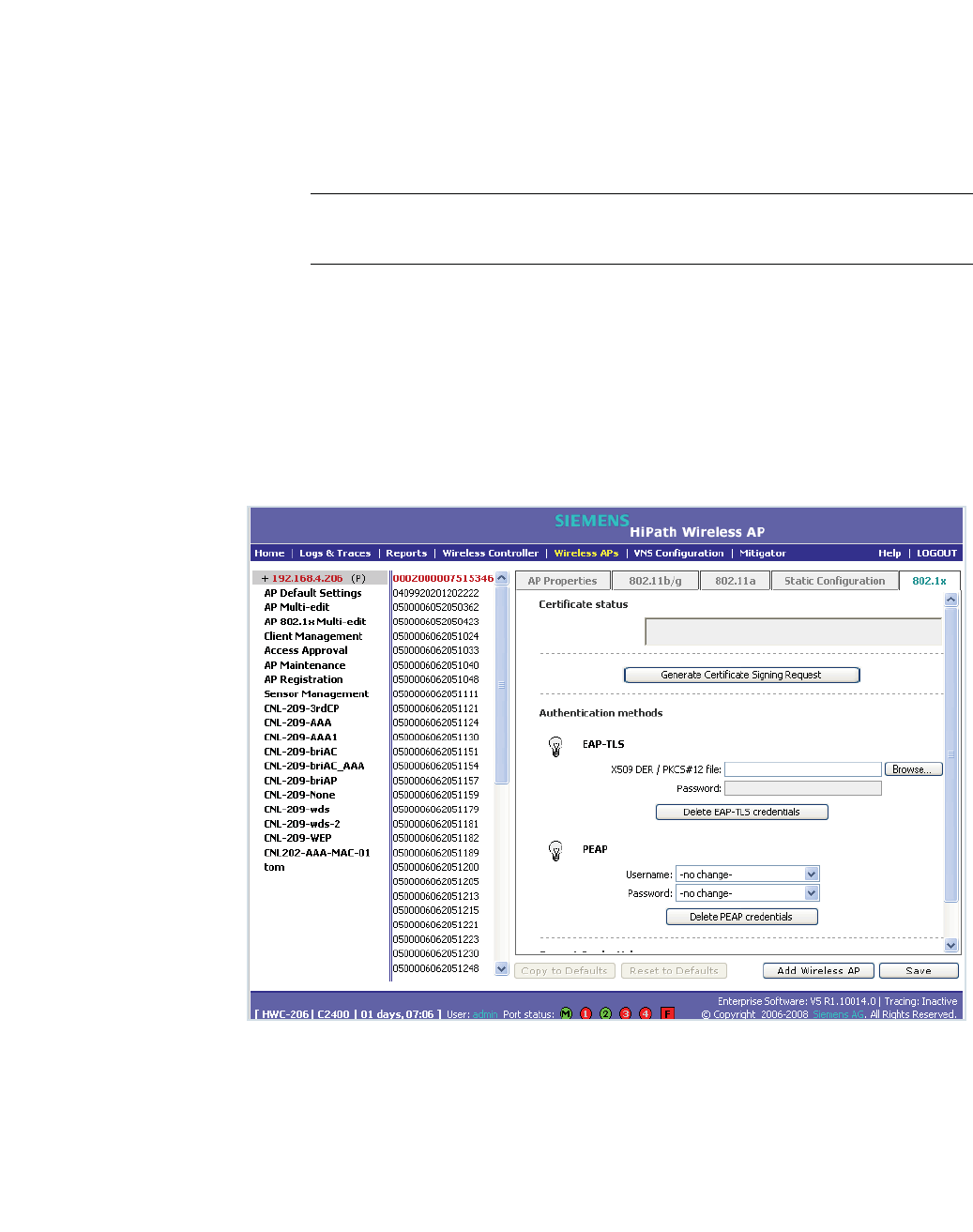
Task: Open the PEAP Username dropdown
Action: [x=812, y=875]
